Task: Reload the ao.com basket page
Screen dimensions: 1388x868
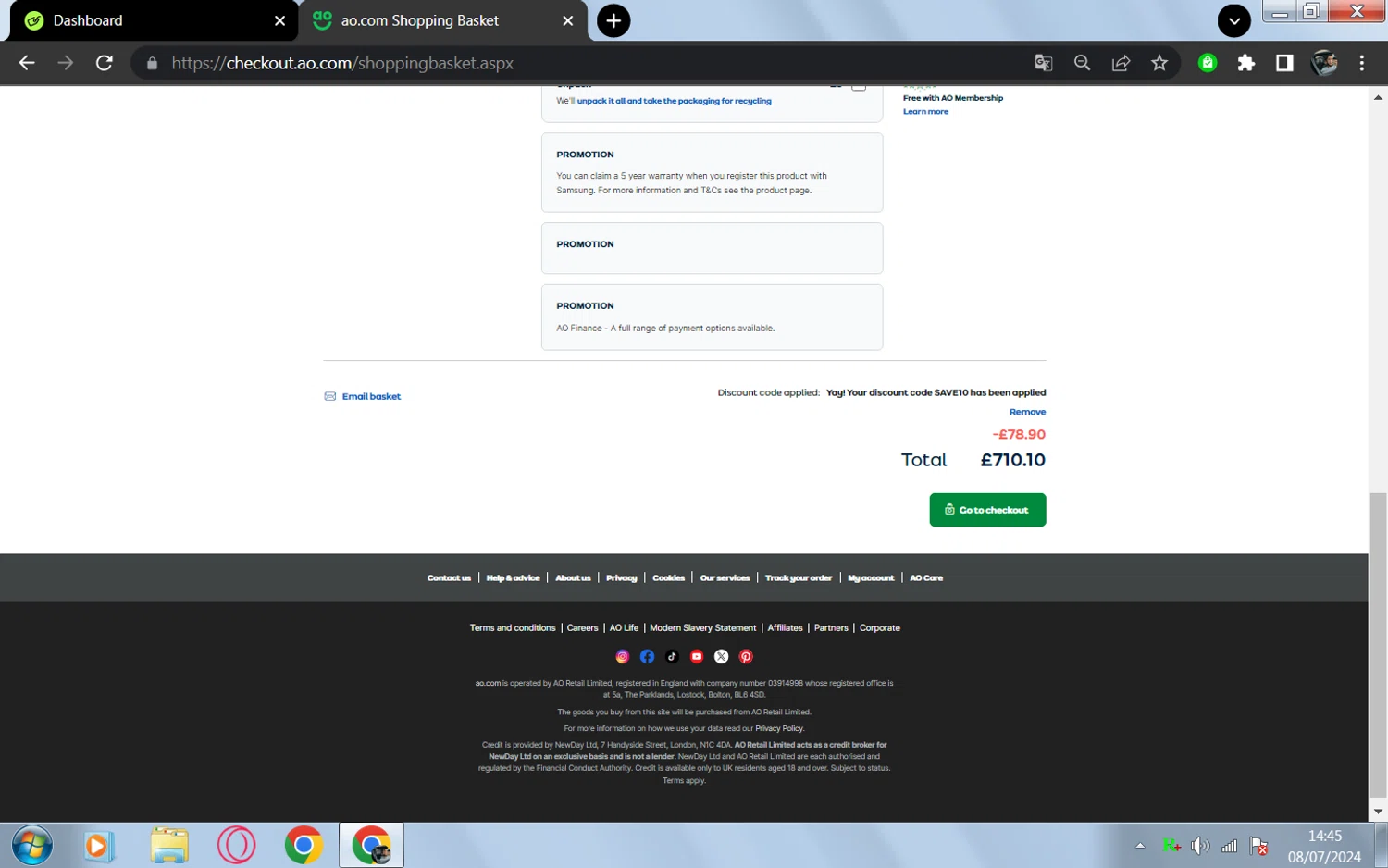Action: (105, 63)
